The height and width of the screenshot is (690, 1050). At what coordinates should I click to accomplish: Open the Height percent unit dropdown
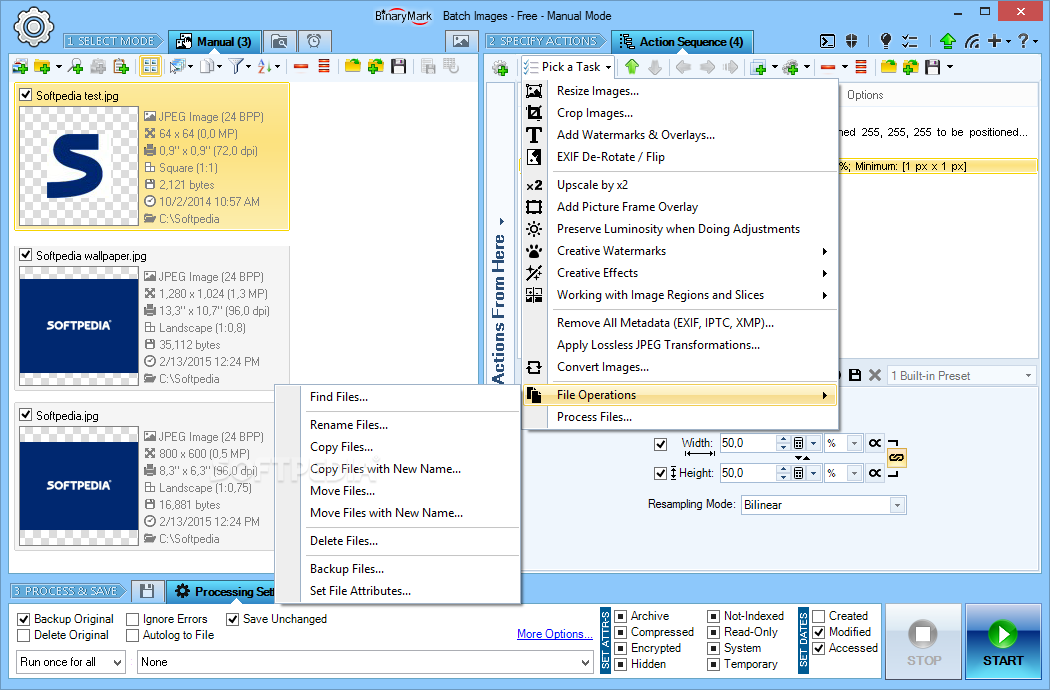854,473
